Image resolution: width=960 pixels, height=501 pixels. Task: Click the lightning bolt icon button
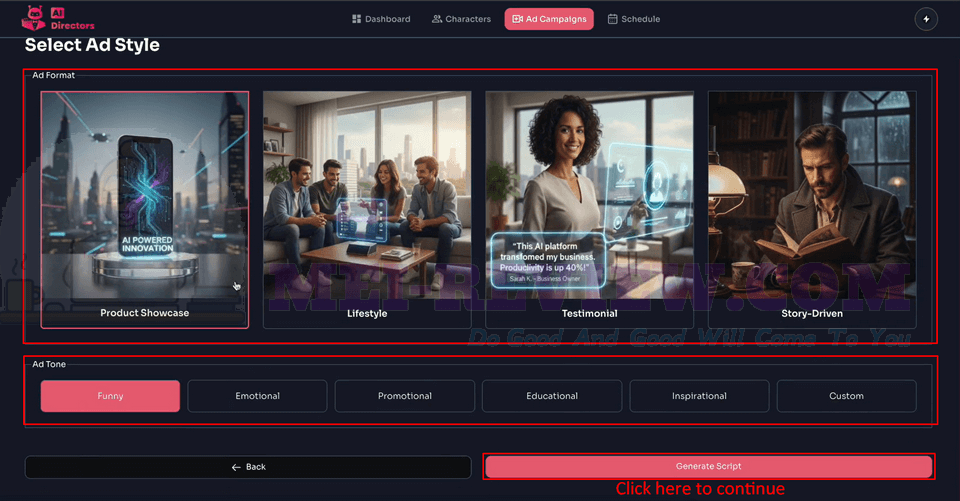click(926, 19)
